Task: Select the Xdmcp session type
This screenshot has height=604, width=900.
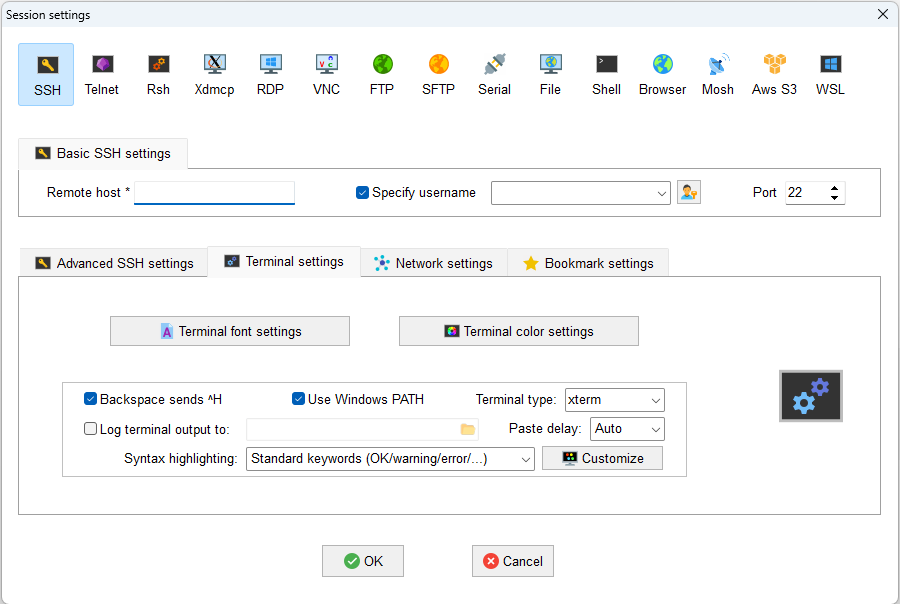Action: coord(214,75)
